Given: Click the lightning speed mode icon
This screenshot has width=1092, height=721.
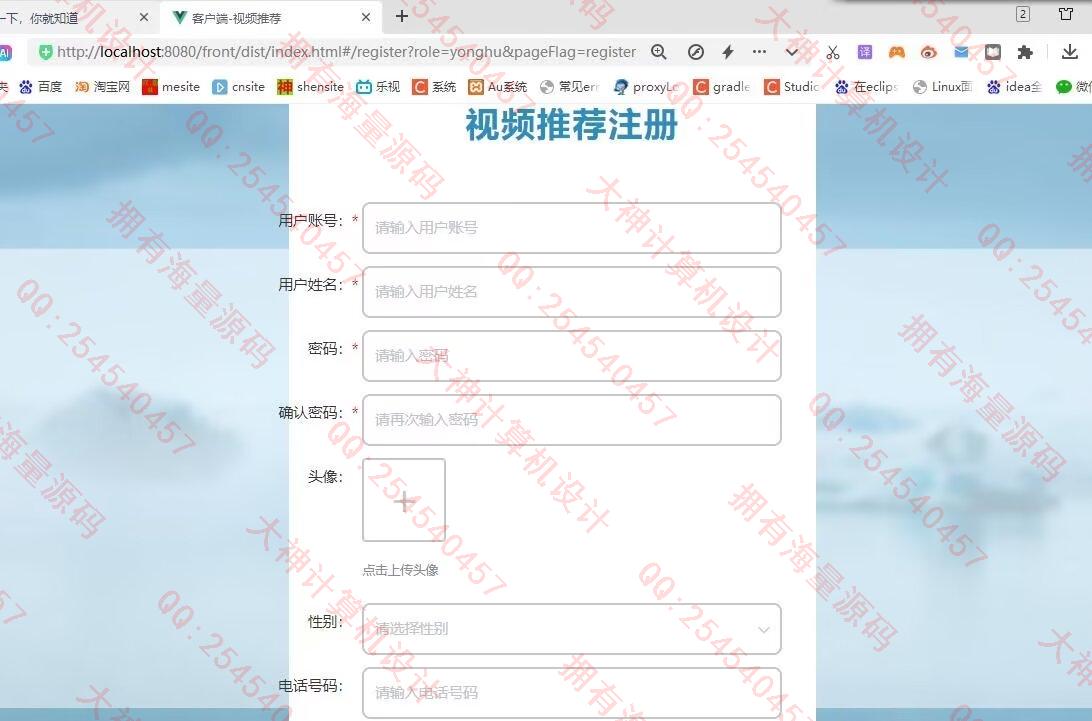Looking at the screenshot, I should point(728,52).
